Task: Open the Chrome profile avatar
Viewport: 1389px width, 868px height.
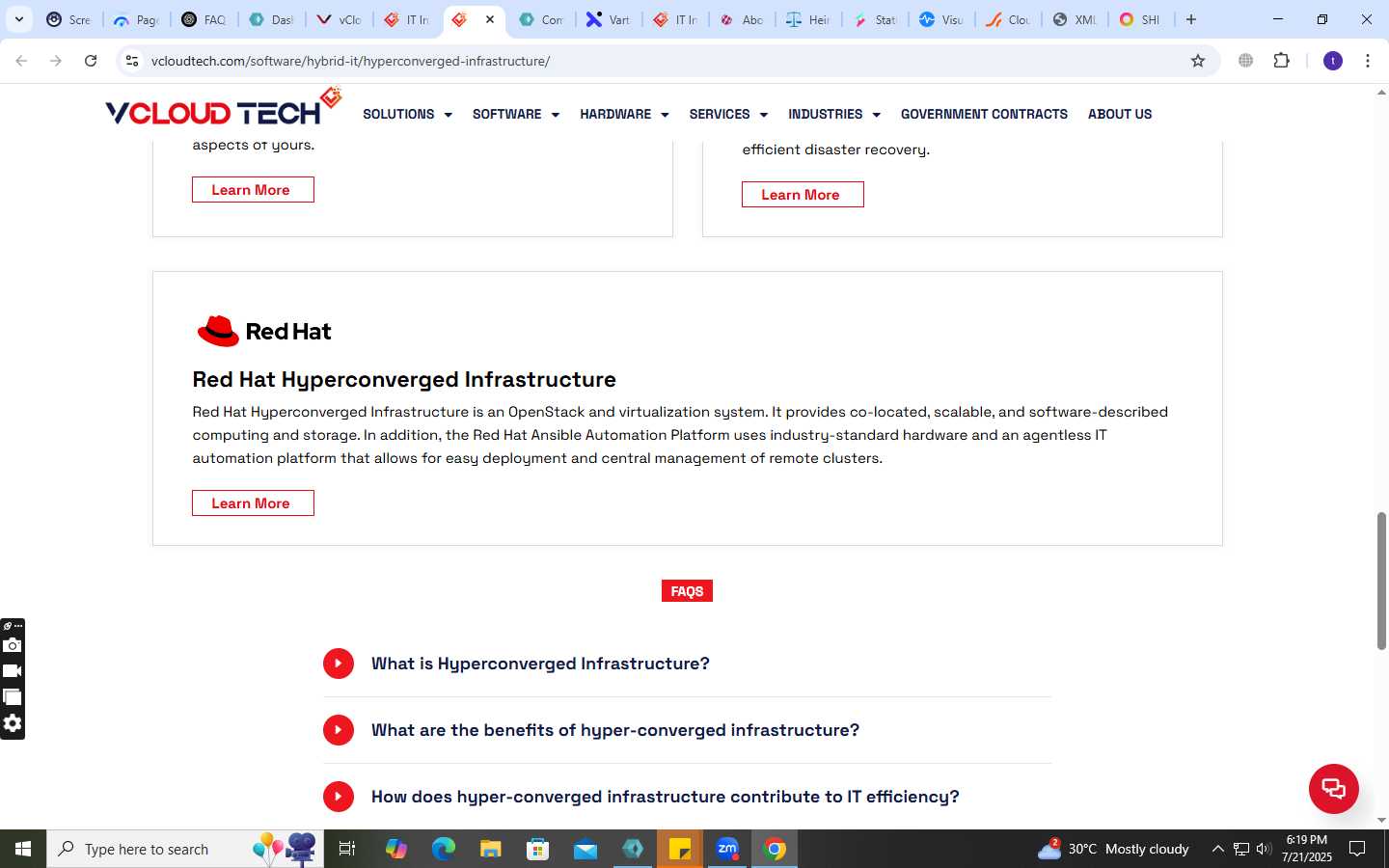Action: [1333, 61]
